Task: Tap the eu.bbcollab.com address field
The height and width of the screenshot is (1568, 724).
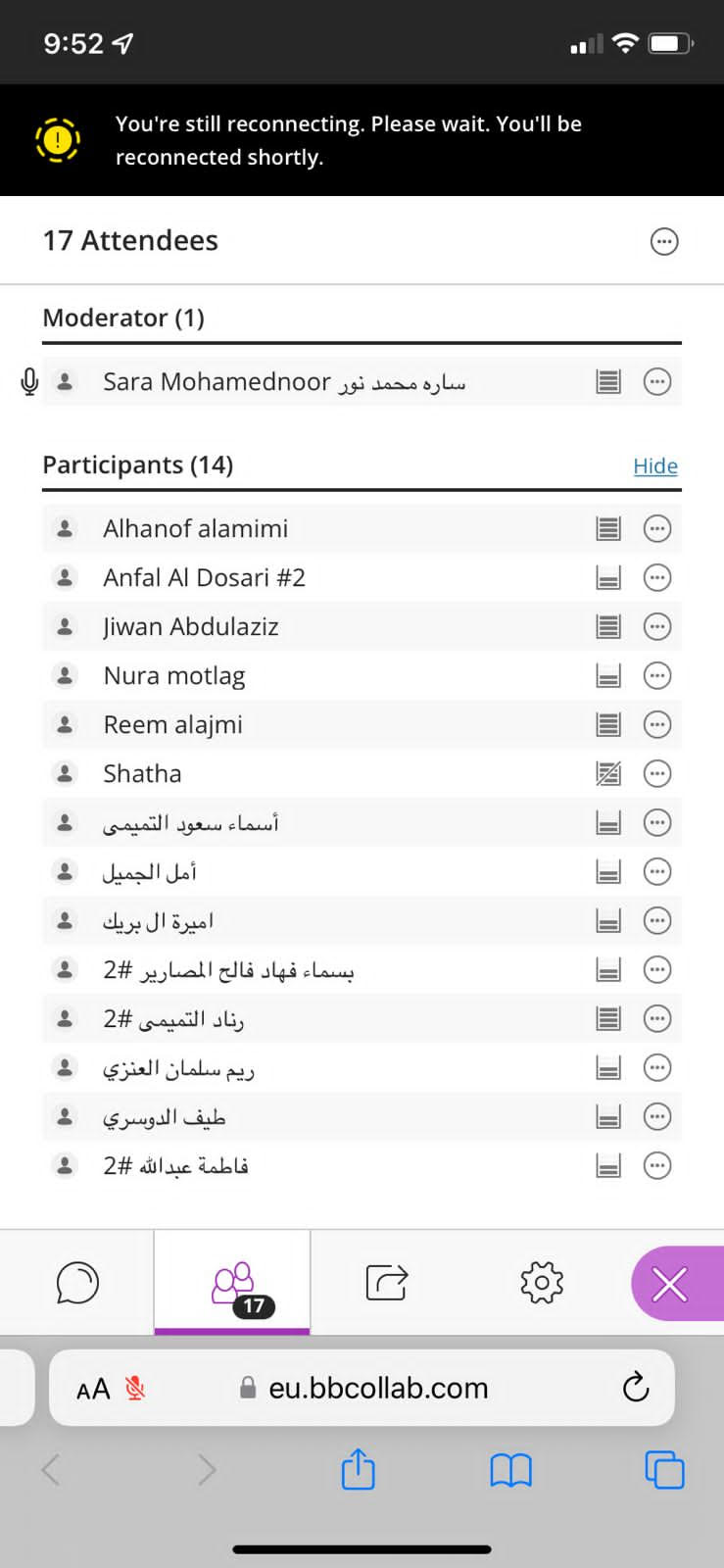Action: pos(378,1388)
